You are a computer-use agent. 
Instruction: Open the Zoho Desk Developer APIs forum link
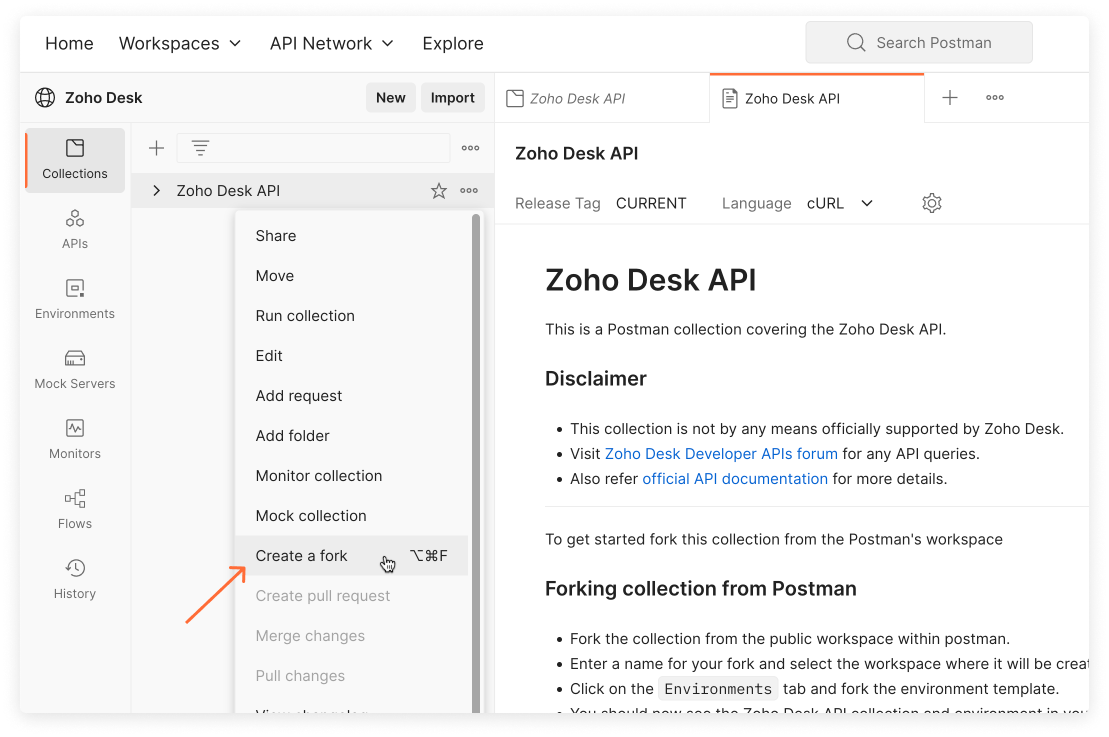(x=721, y=454)
